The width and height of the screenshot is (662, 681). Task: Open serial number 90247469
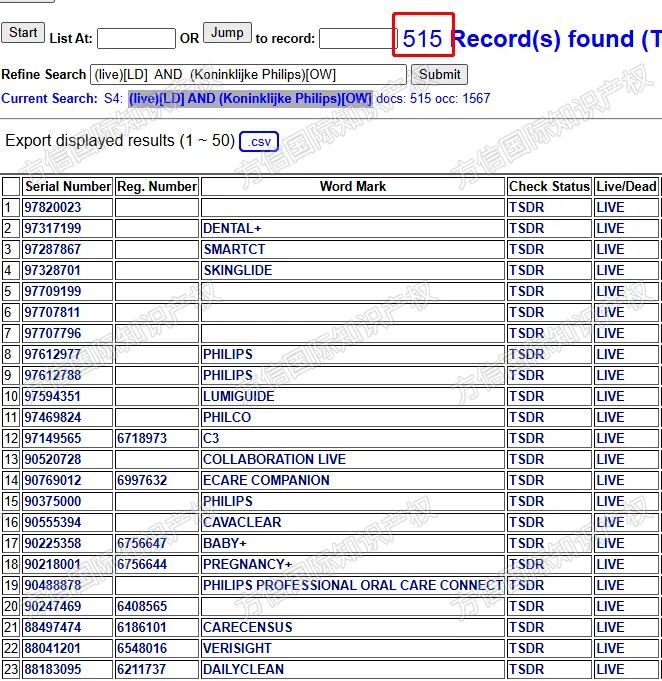[53, 606]
